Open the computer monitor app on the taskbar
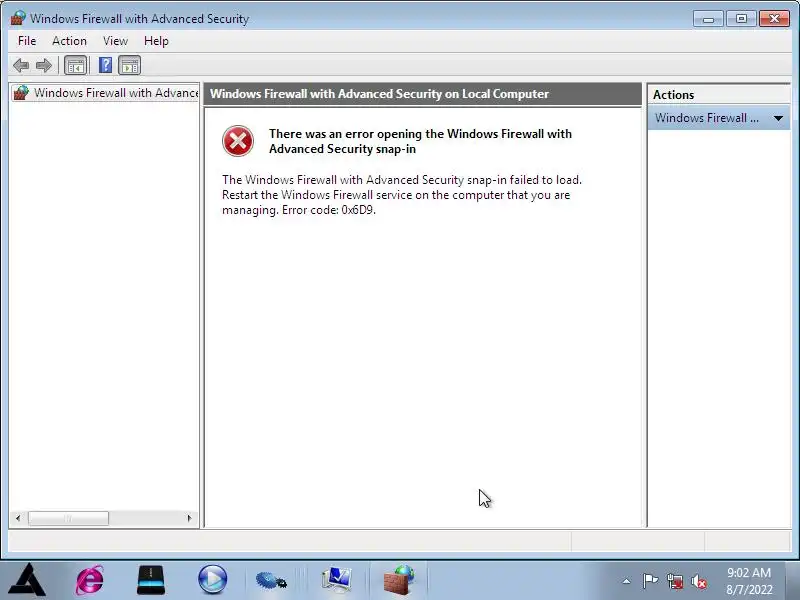 click(336, 580)
